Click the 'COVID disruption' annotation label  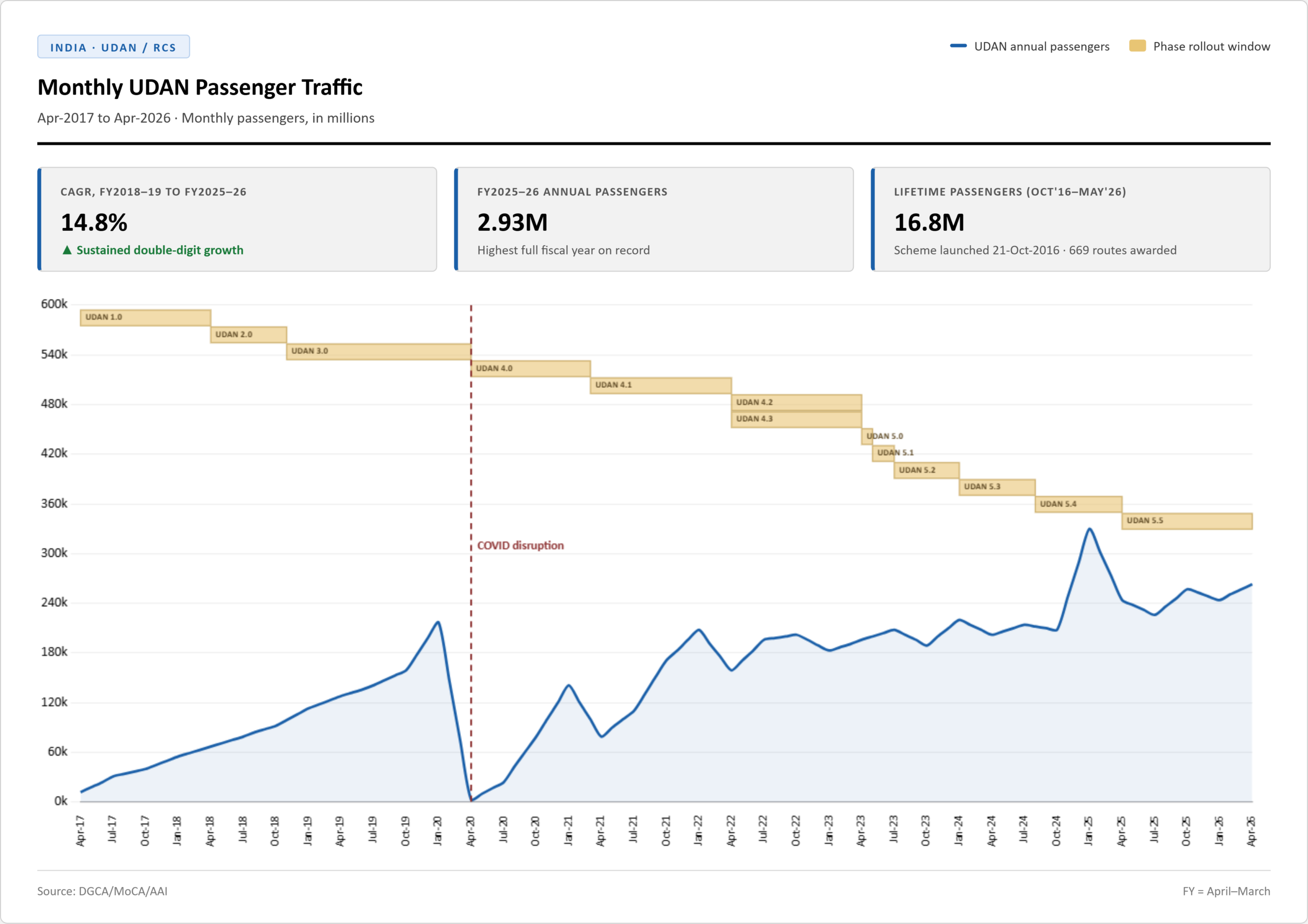[x=521, y=546]
